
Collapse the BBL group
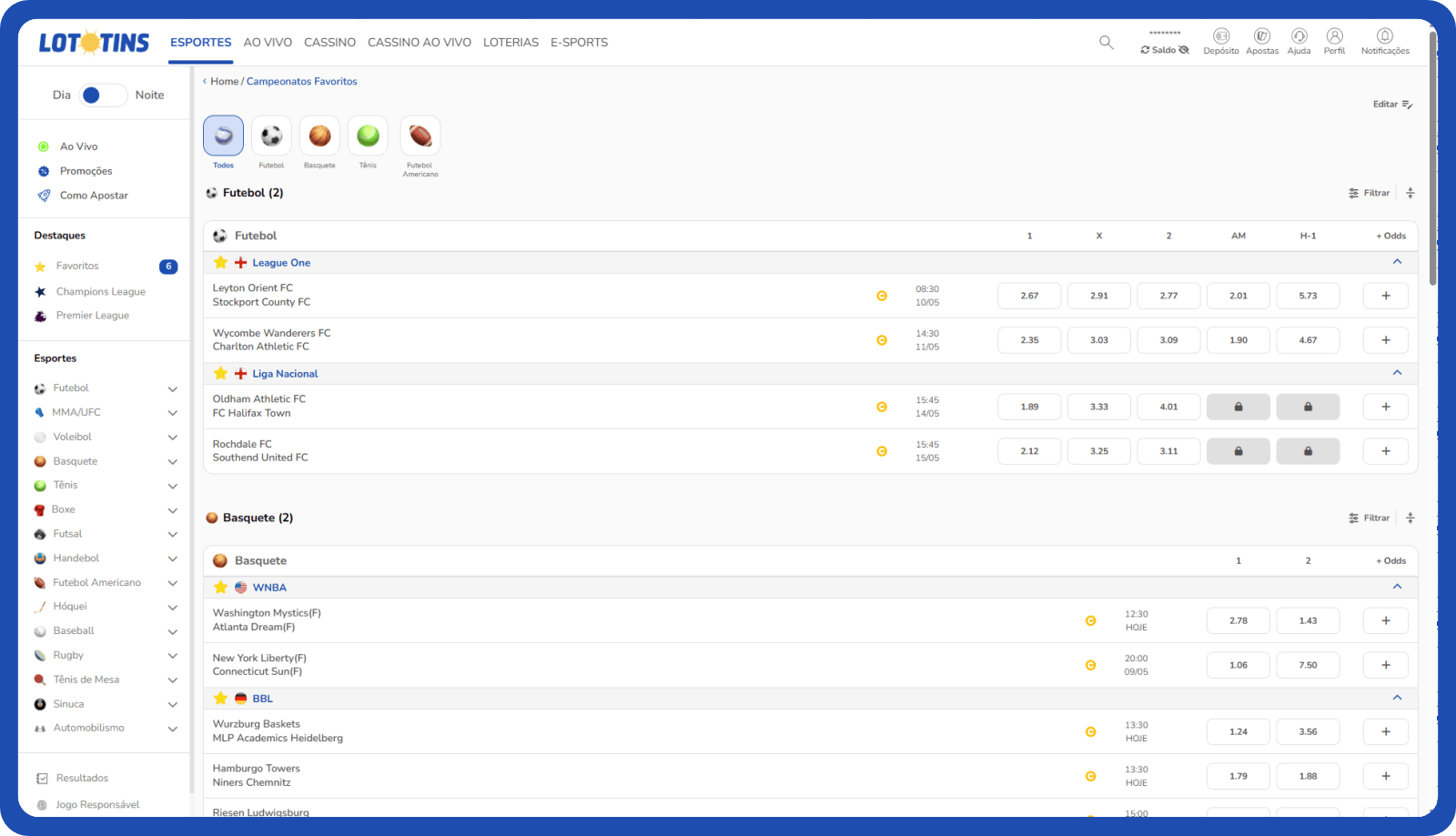[1397, 698]
